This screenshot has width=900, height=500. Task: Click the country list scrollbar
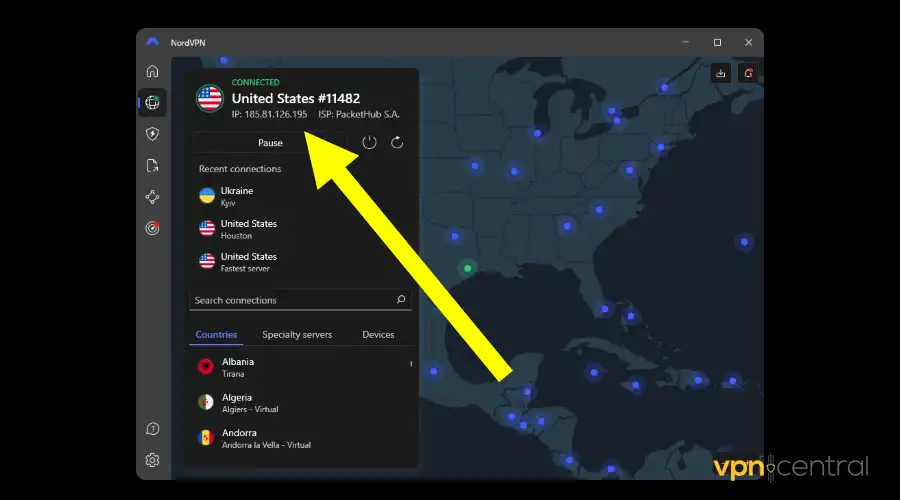(x=411, y=364)
